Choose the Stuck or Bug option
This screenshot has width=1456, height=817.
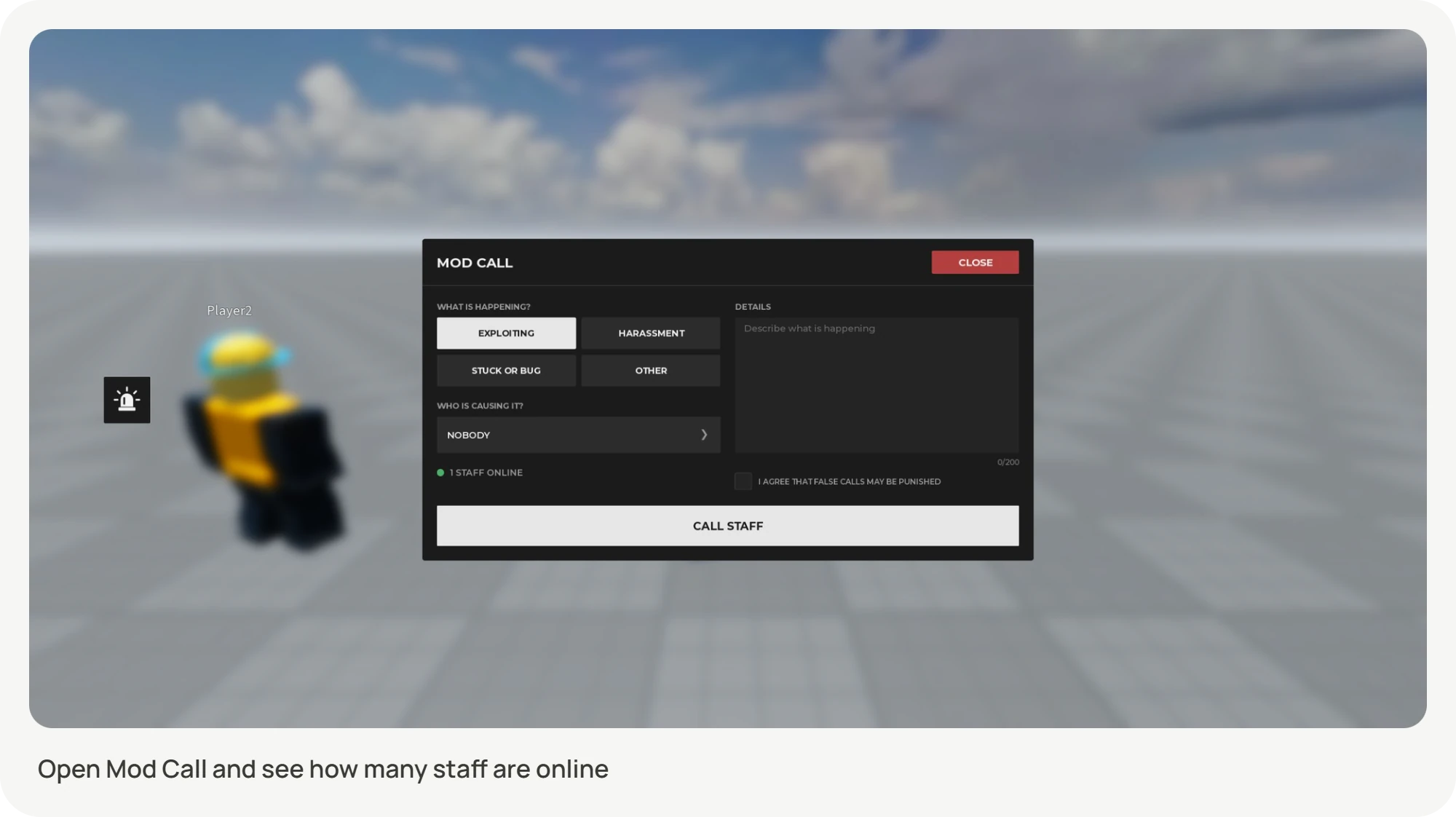click(x=506, y=371)
